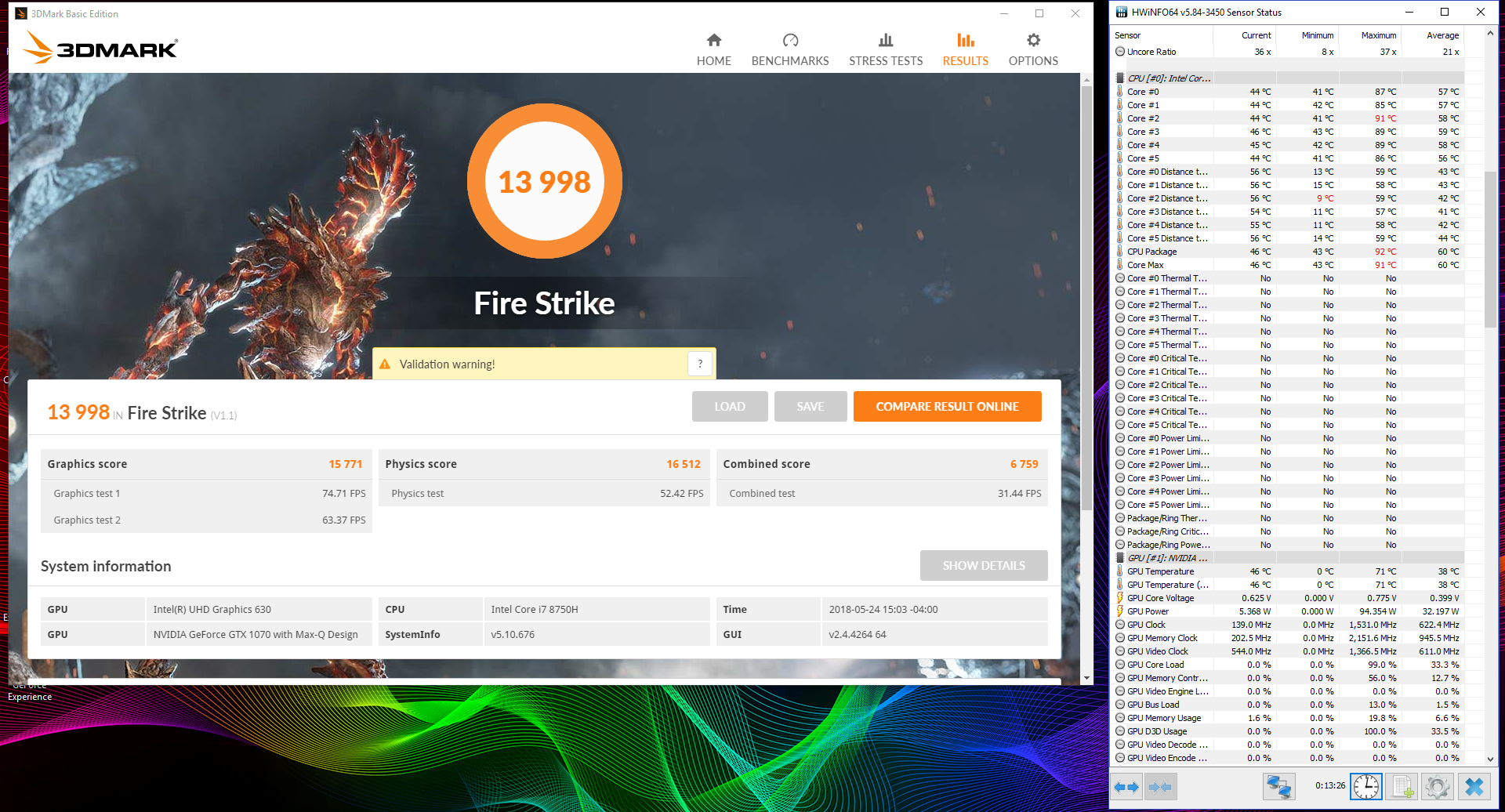Viewport: 1505px width, 812px height.
Task: Click the circle icon beside Uncore Ratio
Action: 1120,52
